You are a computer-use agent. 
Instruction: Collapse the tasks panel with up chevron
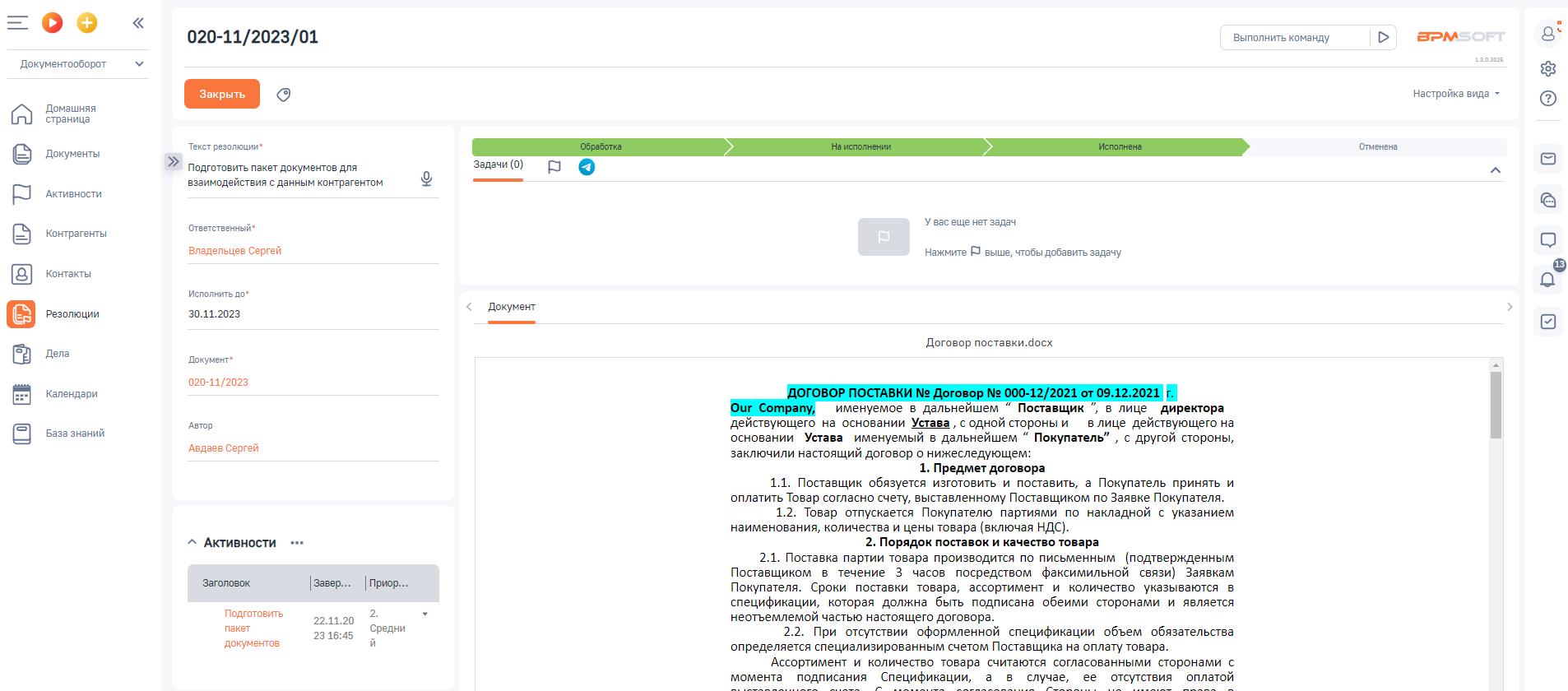coord(1495,170)
